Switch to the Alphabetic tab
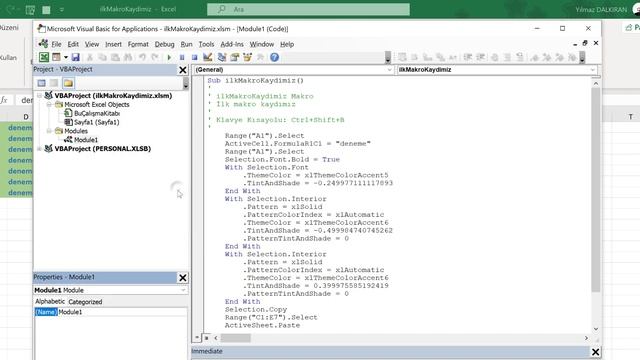The width and height of the screenshot is (640, 360). point(50,301)
